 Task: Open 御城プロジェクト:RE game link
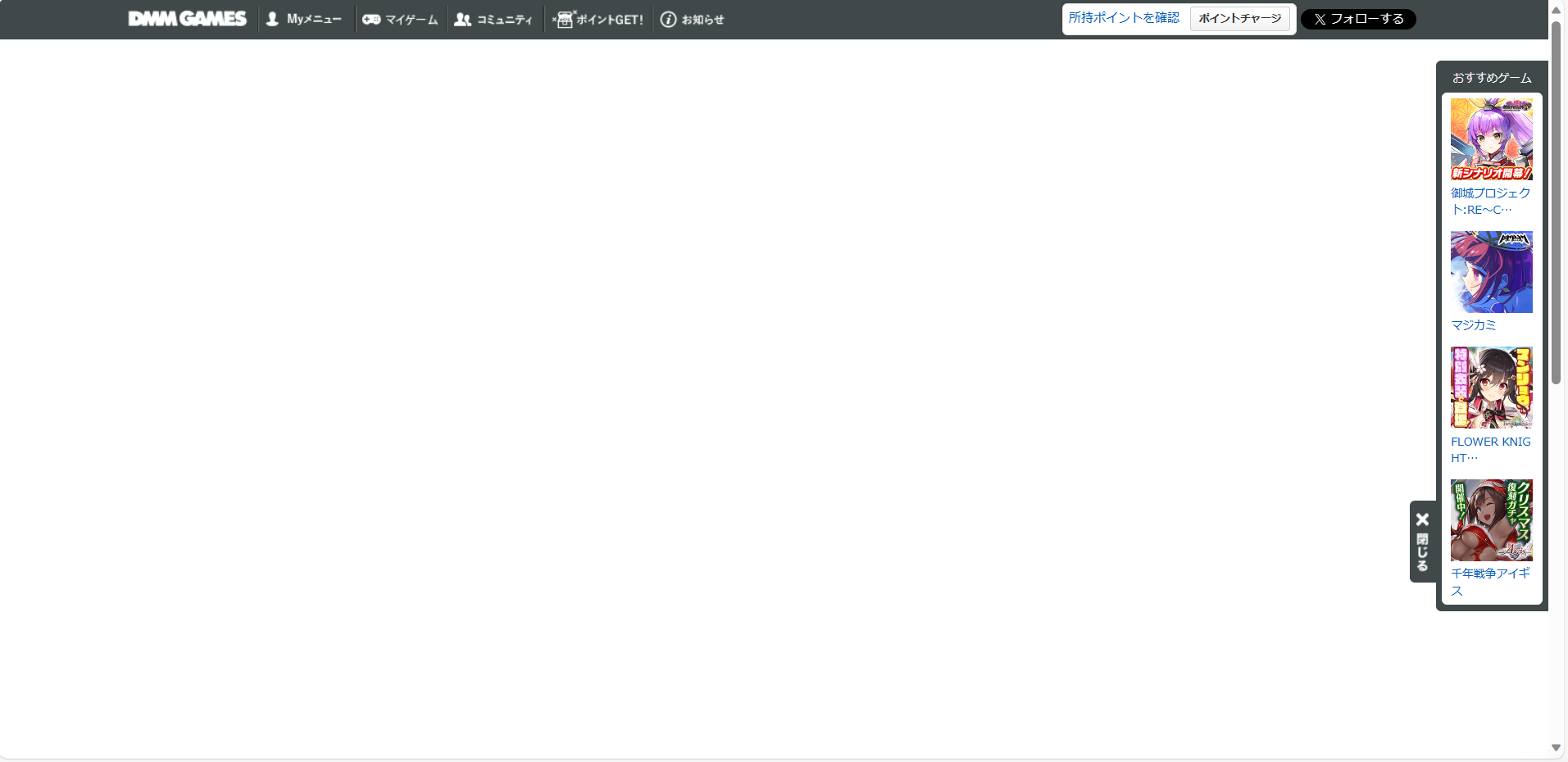pos(1491,202)
